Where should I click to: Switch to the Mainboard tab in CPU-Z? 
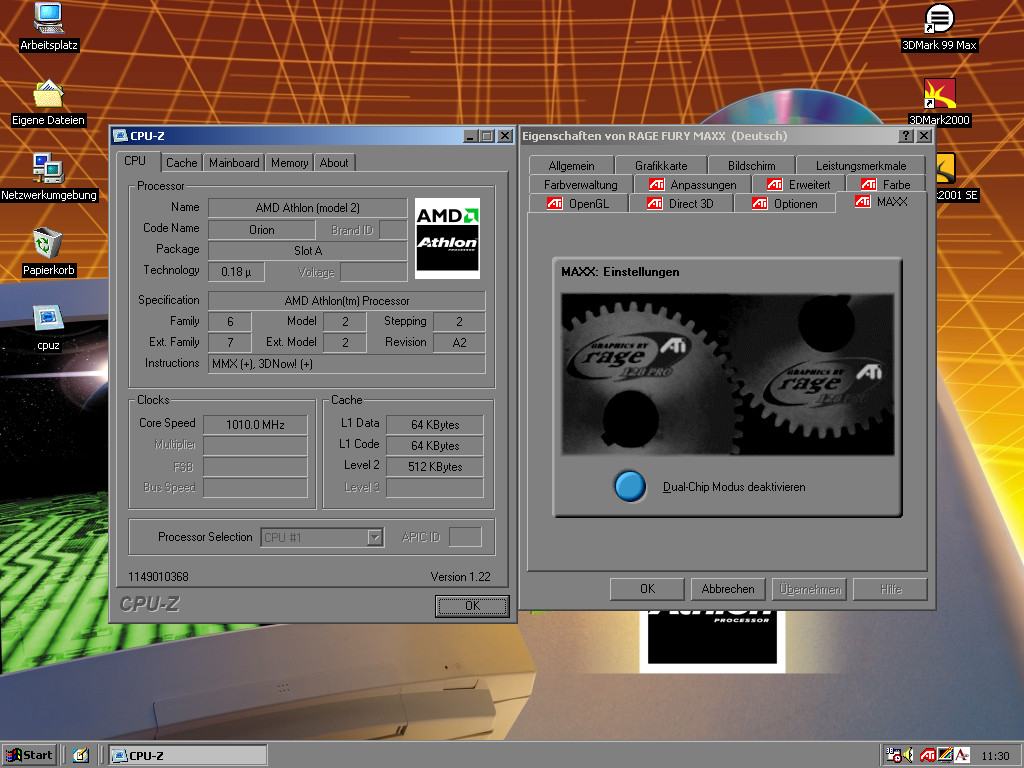[x=234, y=163]
